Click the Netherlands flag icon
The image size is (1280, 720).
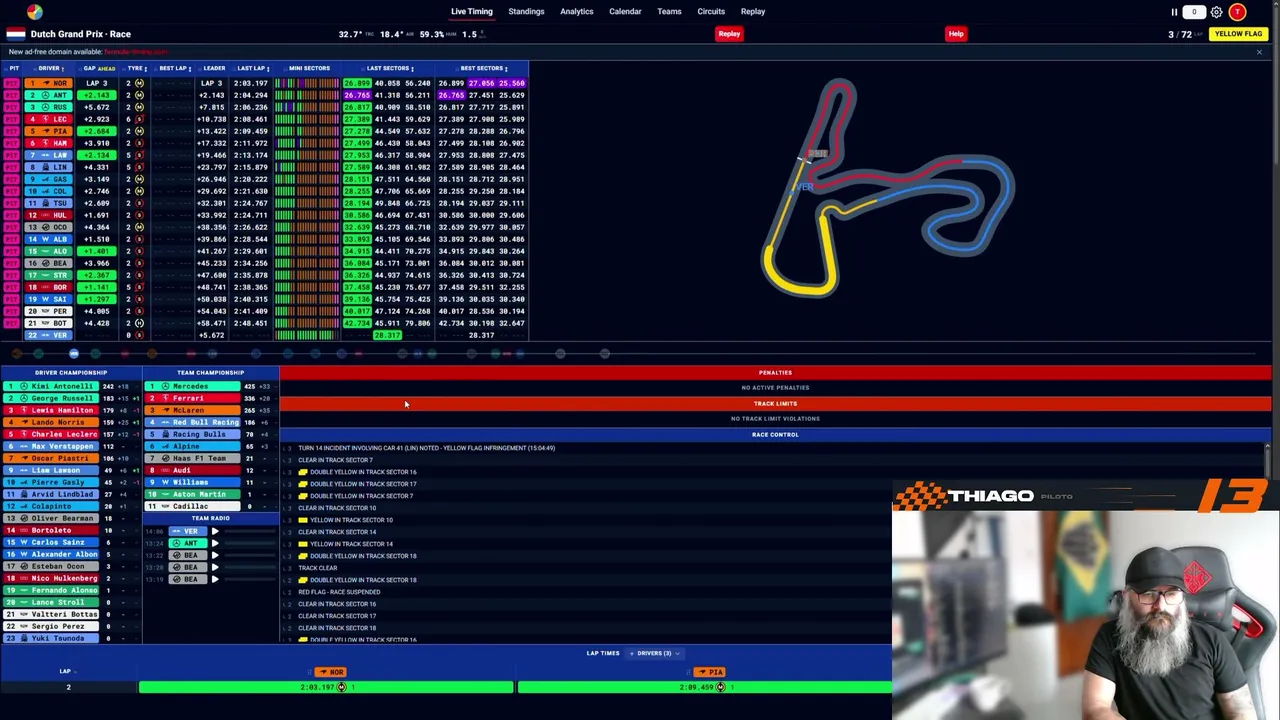(x=15, y=34)
